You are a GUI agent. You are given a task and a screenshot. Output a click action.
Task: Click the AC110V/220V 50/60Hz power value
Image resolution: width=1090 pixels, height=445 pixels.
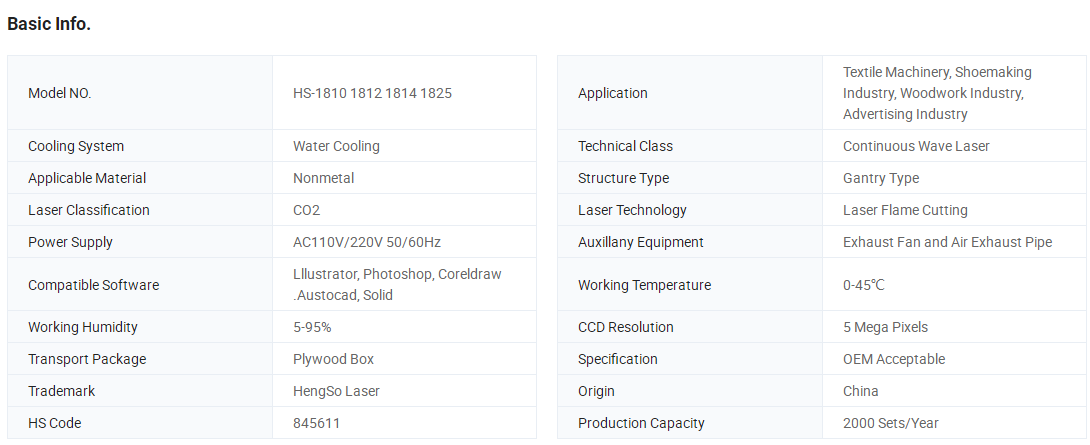(367, 242)
